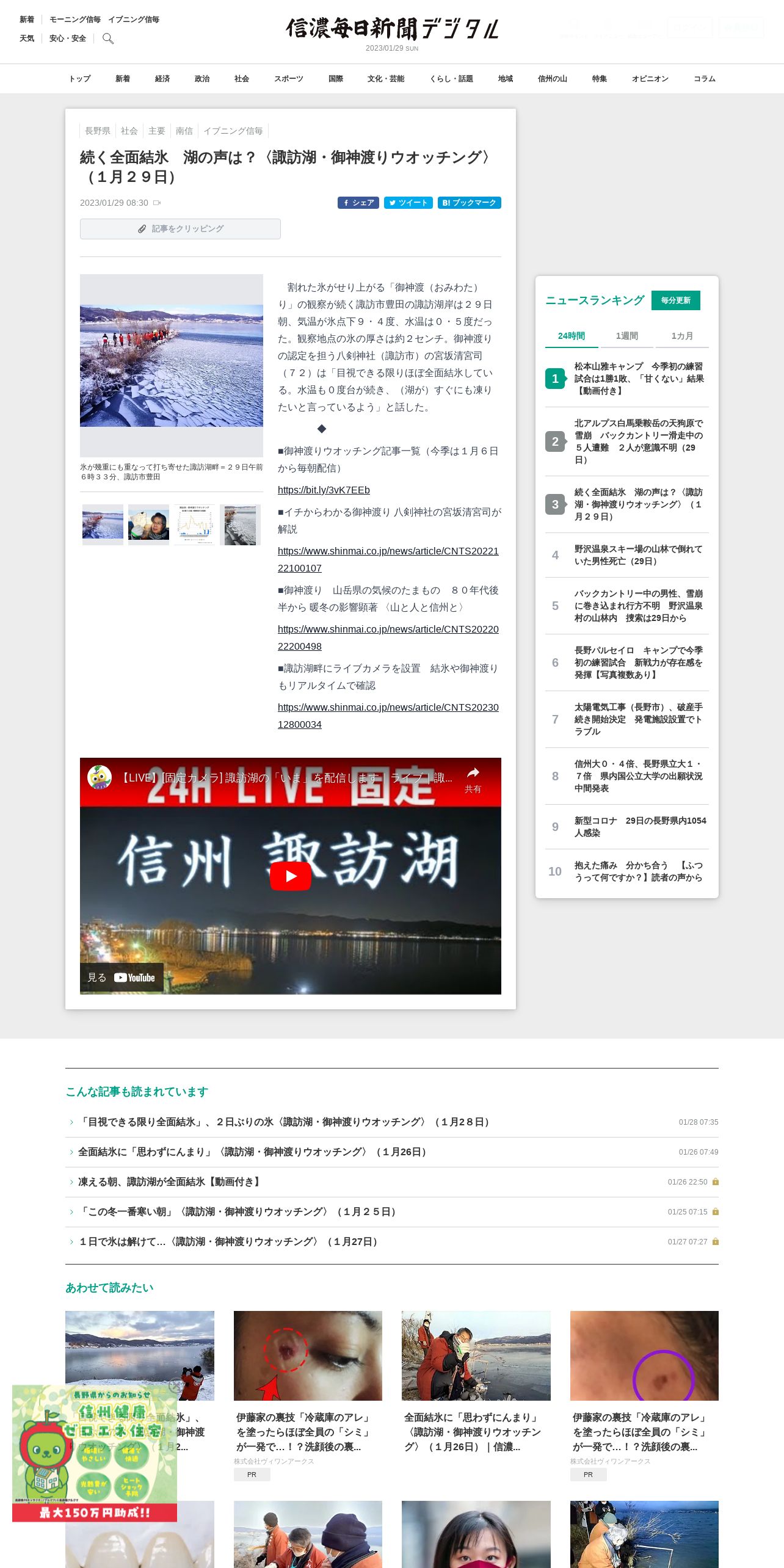Open 特集 navigation item

(x=600, y=79)
